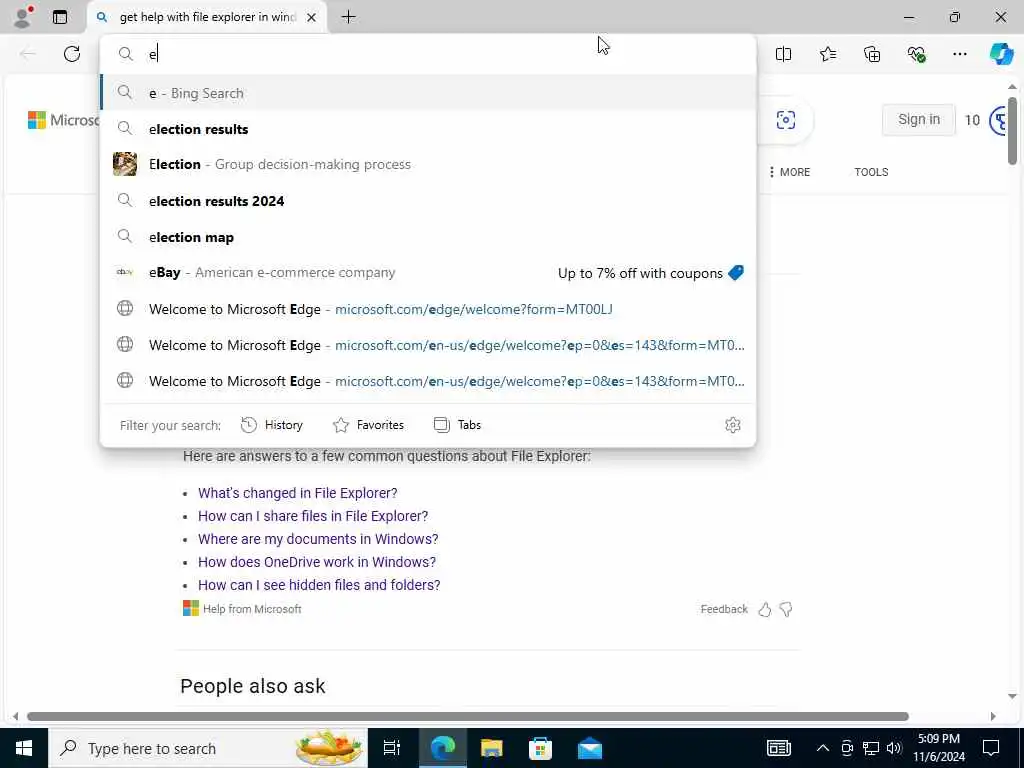Select 'election map' suggestion

pos(428,236)
